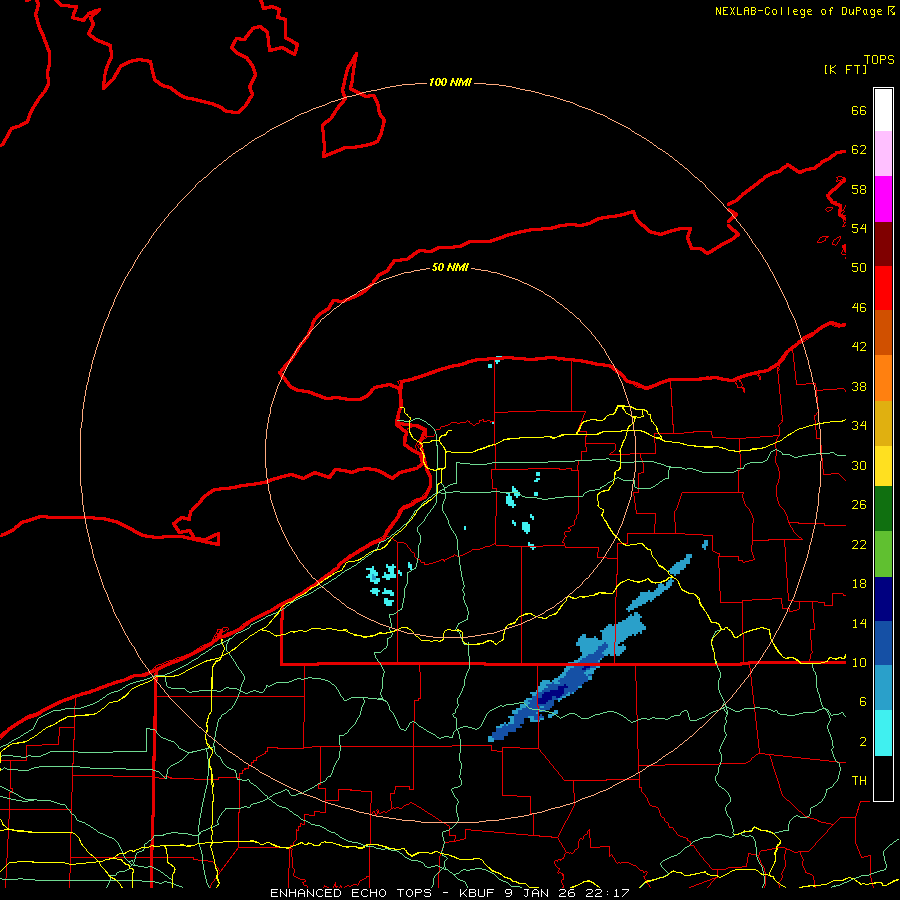Click the cyan echo inside the 50 NMI ring
This screenshot has height=900, width=900.
521,510
